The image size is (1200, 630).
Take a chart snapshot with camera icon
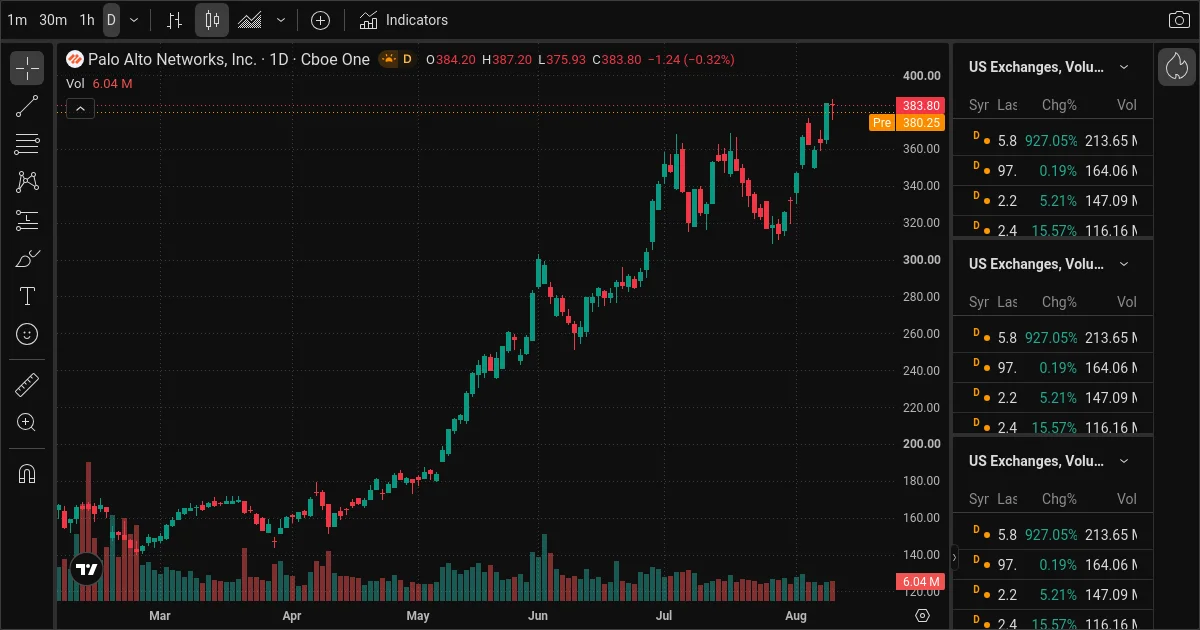coord(1178,20)
